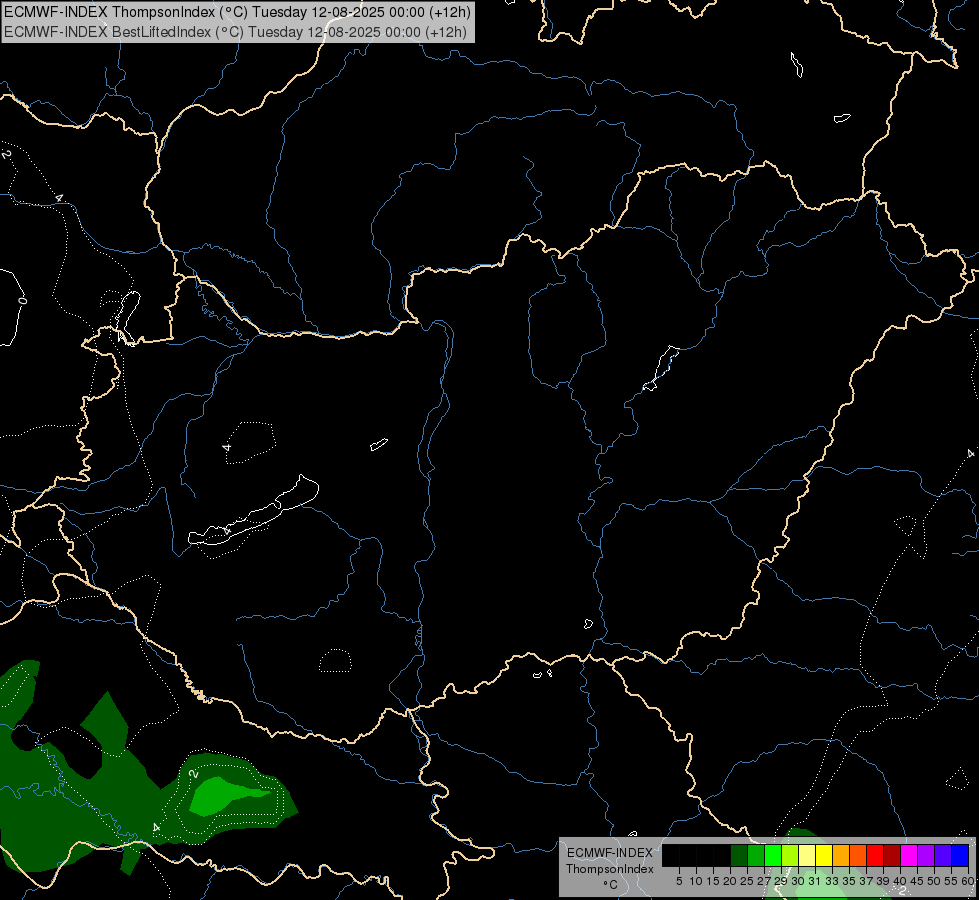This screenshot has height=900, width=979.
Task: Click the dark green 20–25 legend swatch
Action: (739, 855)
